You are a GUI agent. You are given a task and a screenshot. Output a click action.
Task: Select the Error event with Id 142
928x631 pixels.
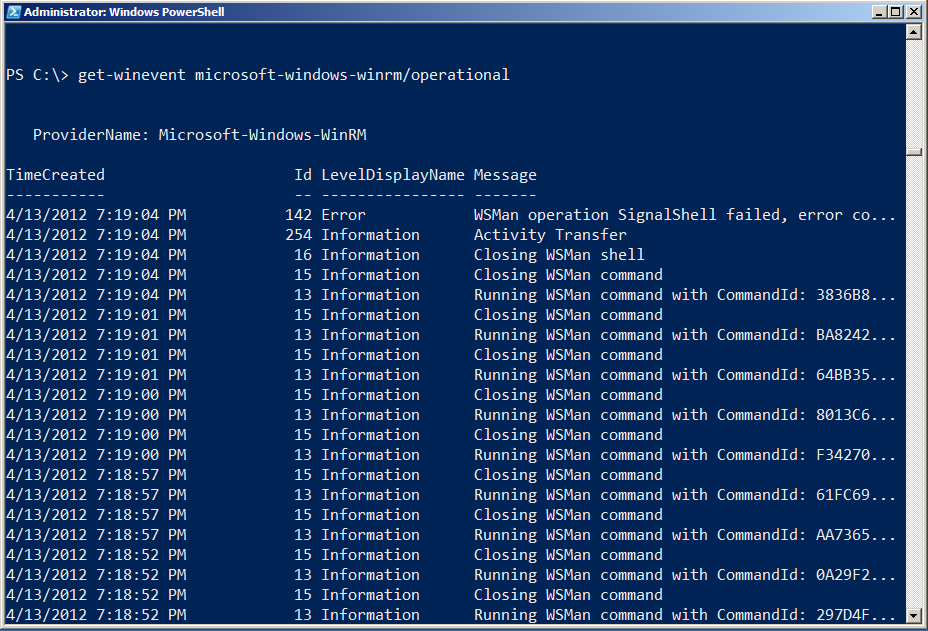point(450,215)
